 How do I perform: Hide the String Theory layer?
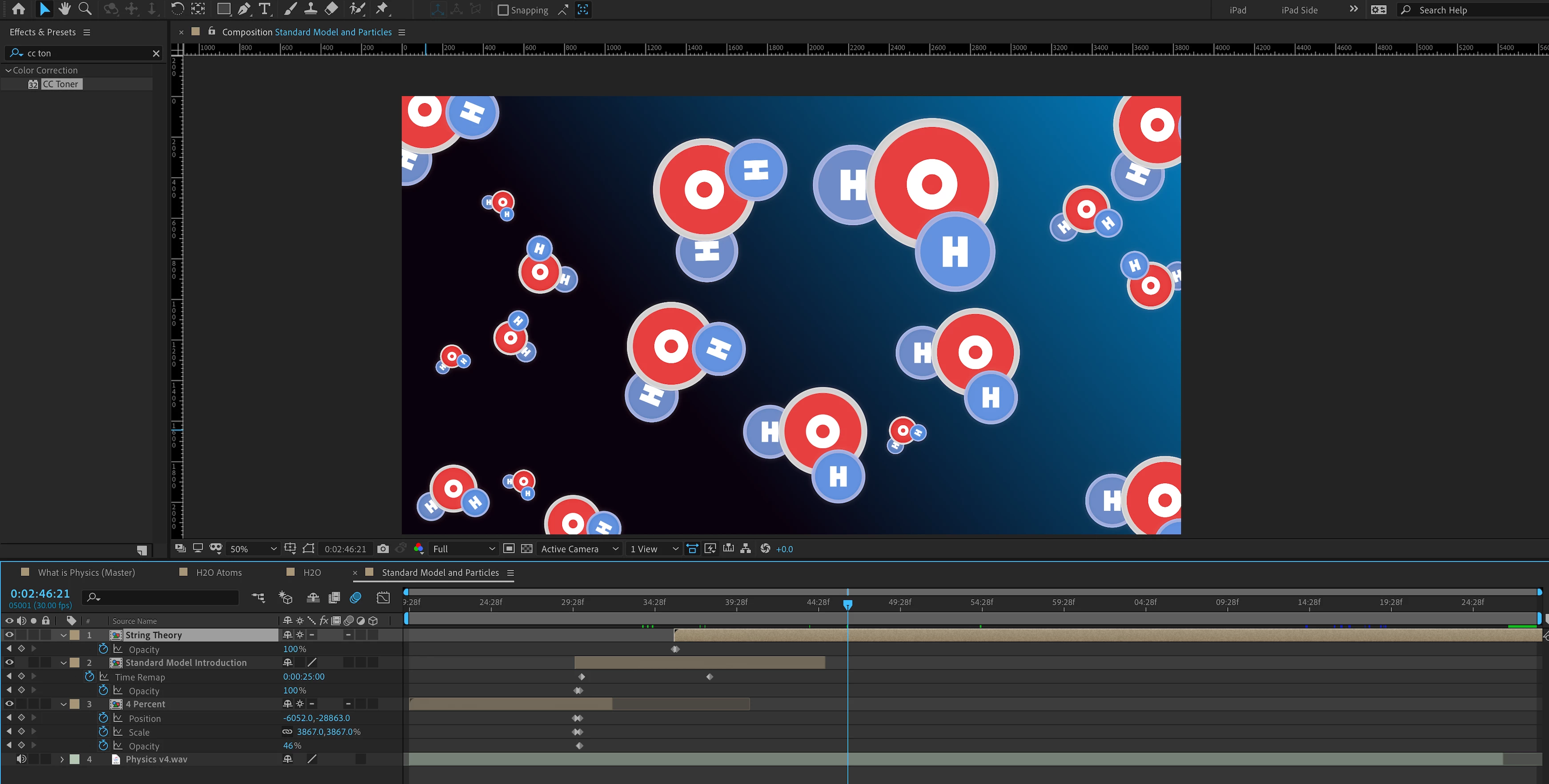pyautogui.click(x=9, y=635)
